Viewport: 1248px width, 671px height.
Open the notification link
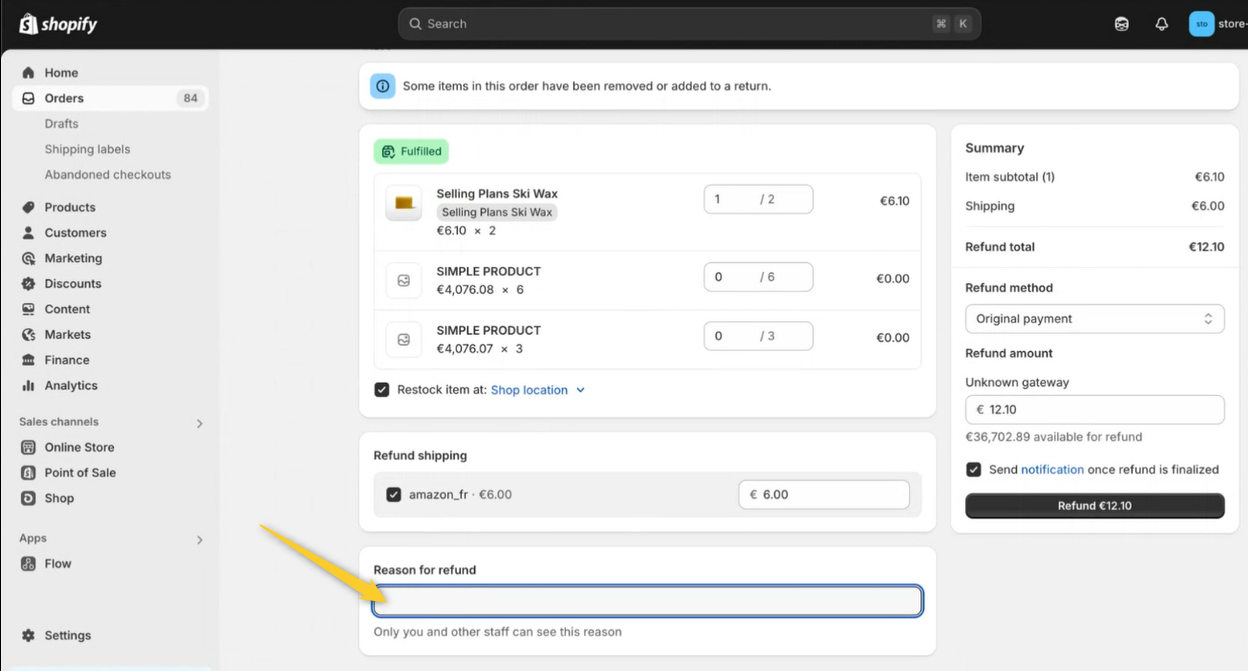(x=1052, y=469)
